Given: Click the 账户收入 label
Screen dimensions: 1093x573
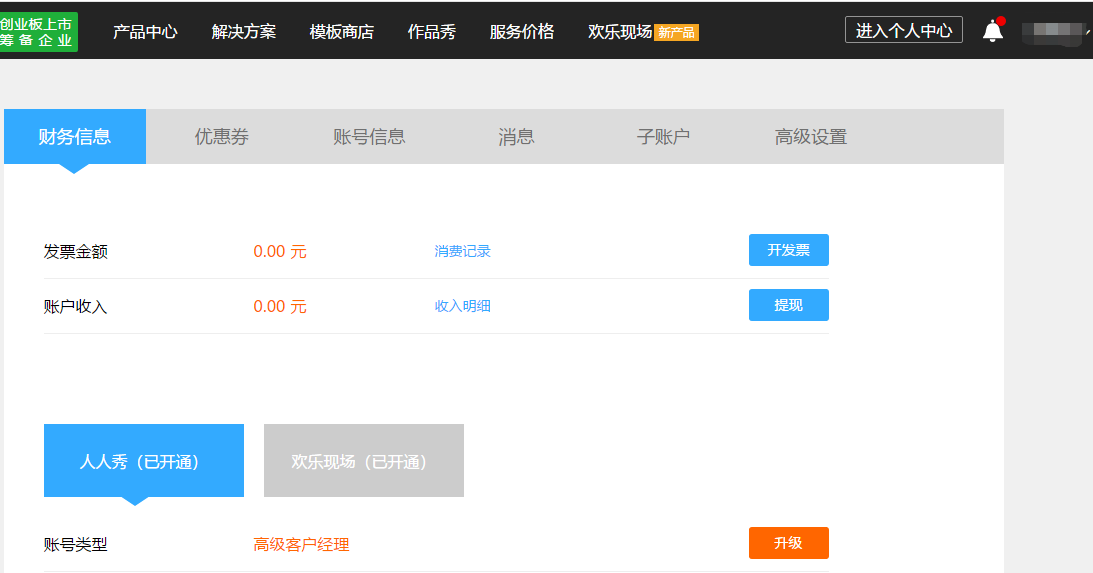Looking at the screenshot, I should click(x=75, y=307).
